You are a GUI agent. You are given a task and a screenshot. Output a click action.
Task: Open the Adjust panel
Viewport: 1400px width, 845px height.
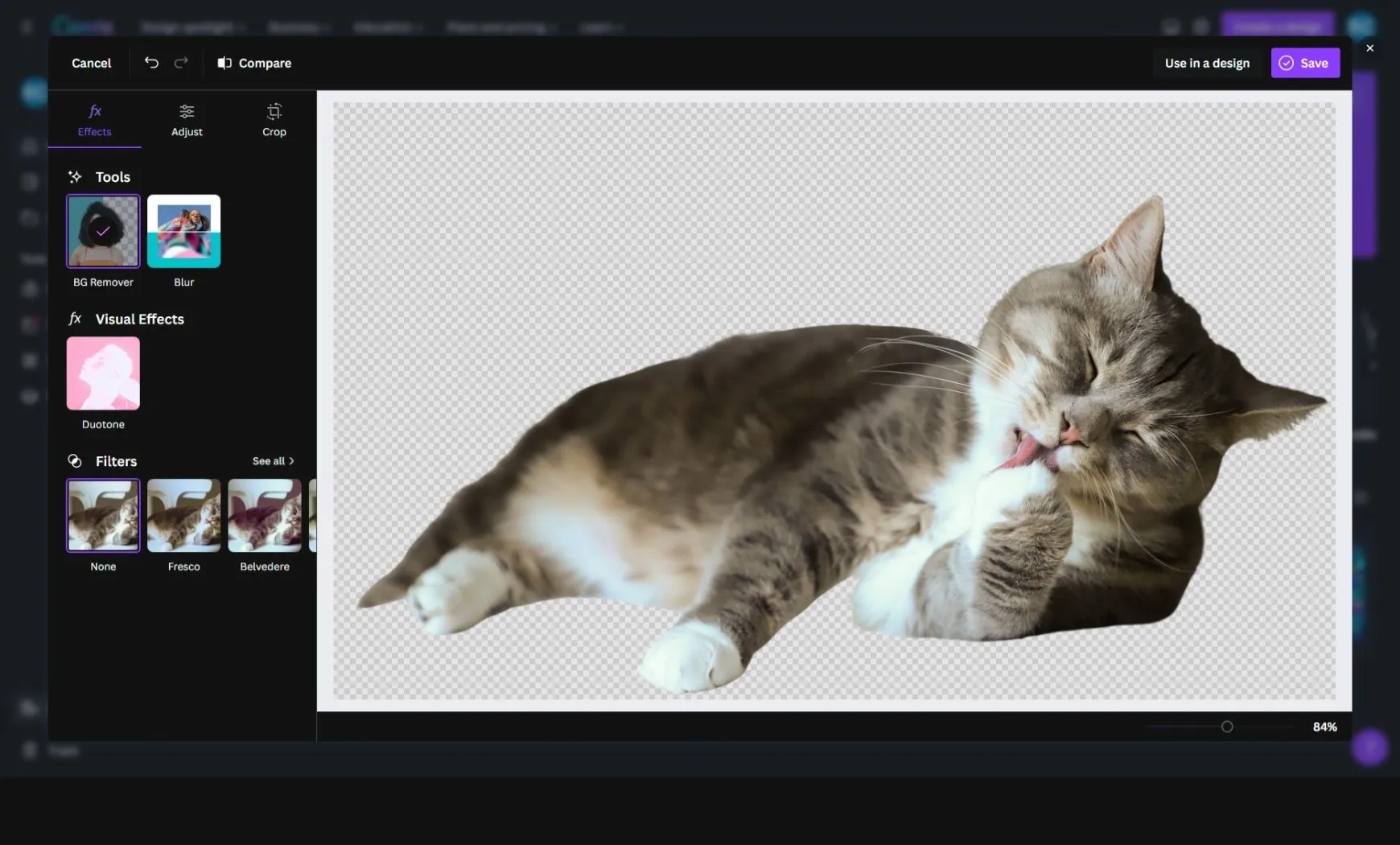(186, 119)
